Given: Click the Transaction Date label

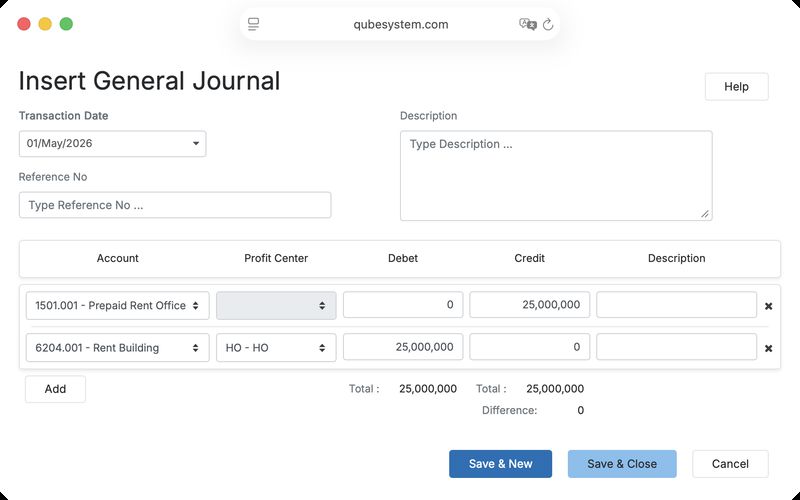Looking at the screenshot, I should [x=63, y=116].
